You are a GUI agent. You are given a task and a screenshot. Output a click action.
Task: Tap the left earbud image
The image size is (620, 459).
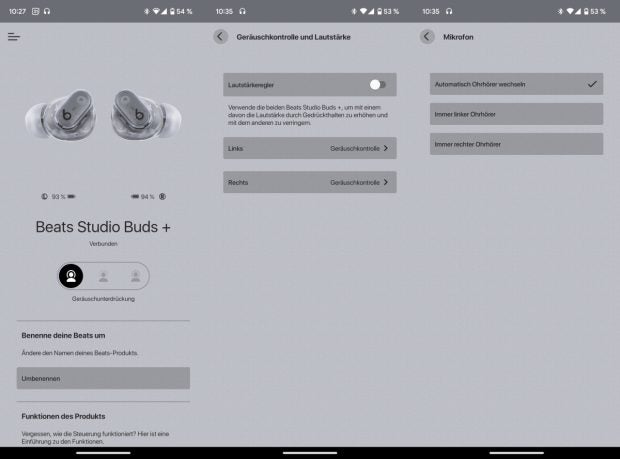[x=60, y=115]
